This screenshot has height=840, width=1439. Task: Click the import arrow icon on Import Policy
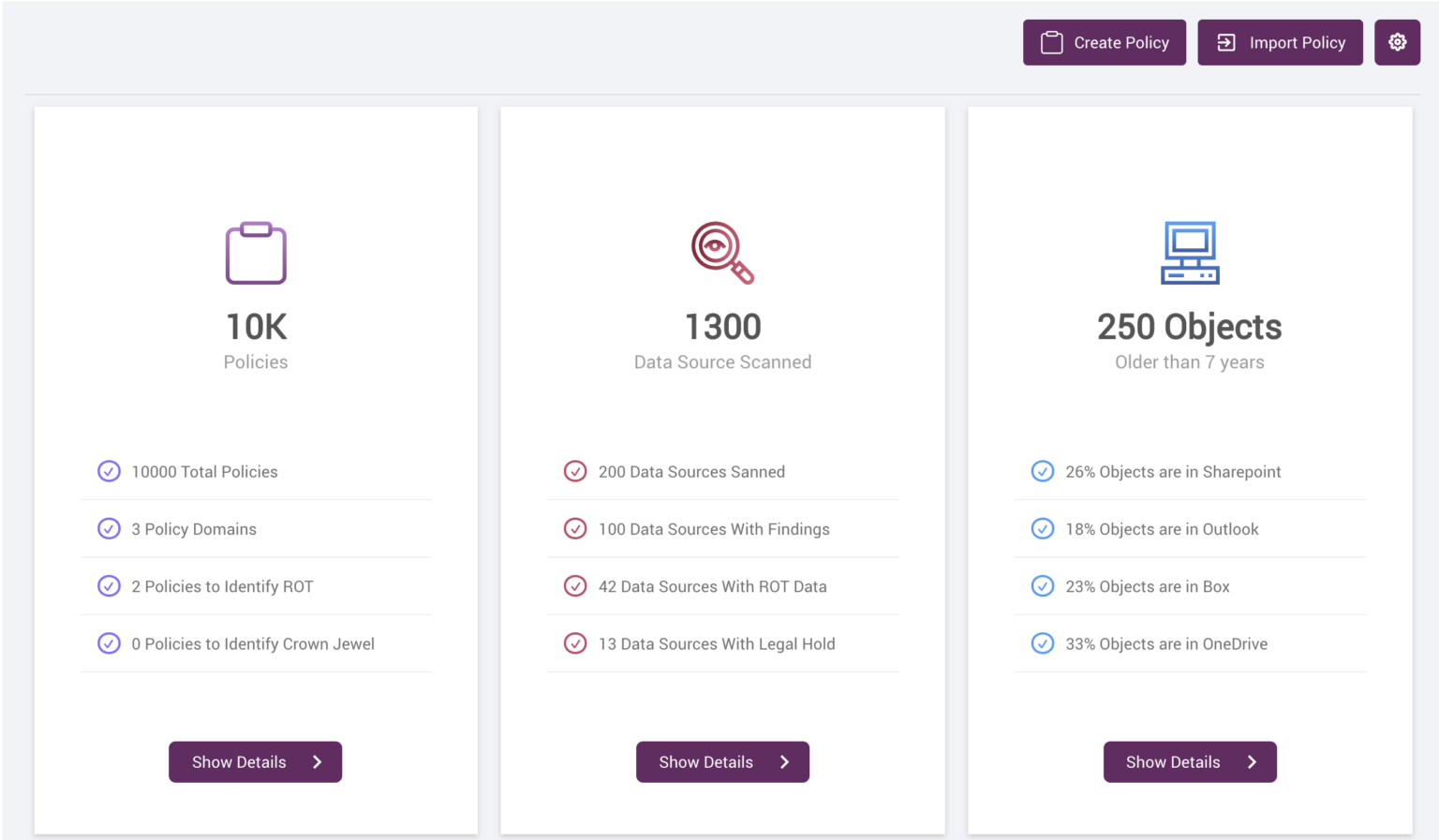1225,42
